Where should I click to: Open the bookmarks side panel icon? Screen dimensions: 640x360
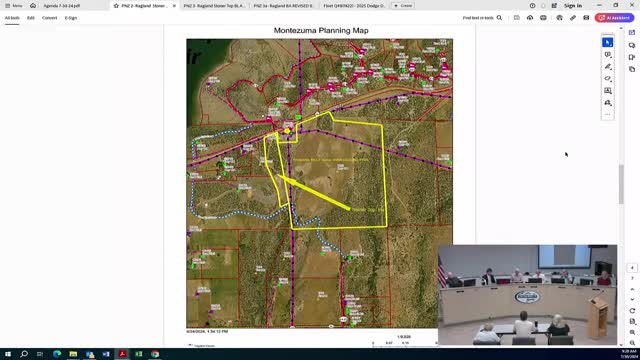click(x=632, y=57)
